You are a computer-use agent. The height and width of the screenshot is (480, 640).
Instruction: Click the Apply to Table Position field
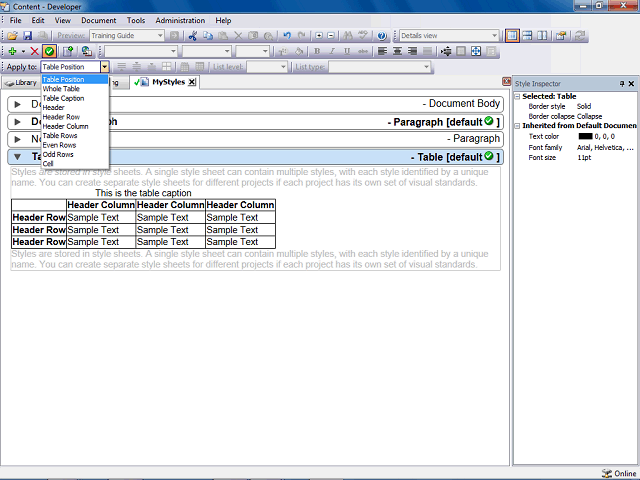click(71, 67)
